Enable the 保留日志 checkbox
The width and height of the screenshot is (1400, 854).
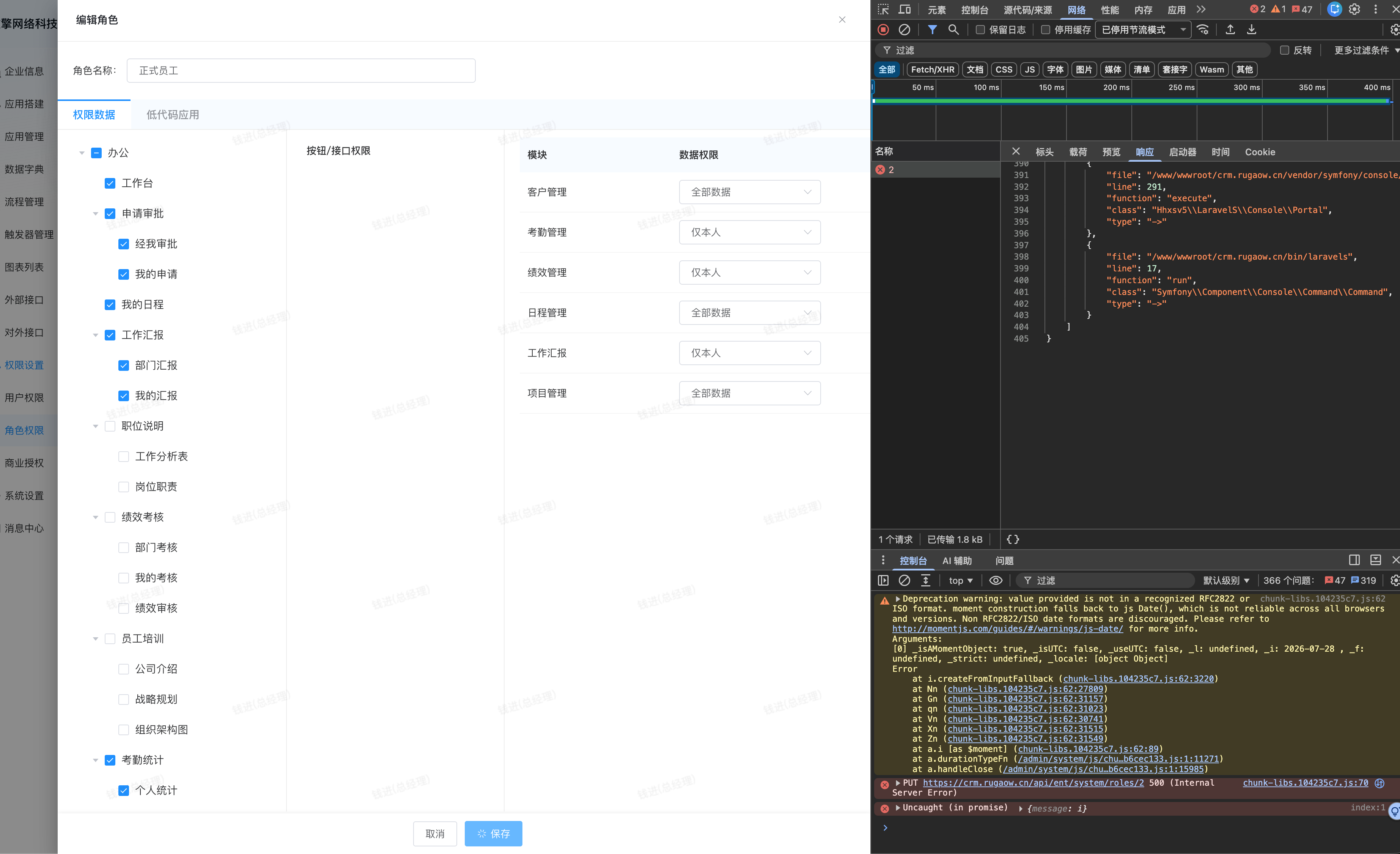pyautogui.click(x=980, y=30)
